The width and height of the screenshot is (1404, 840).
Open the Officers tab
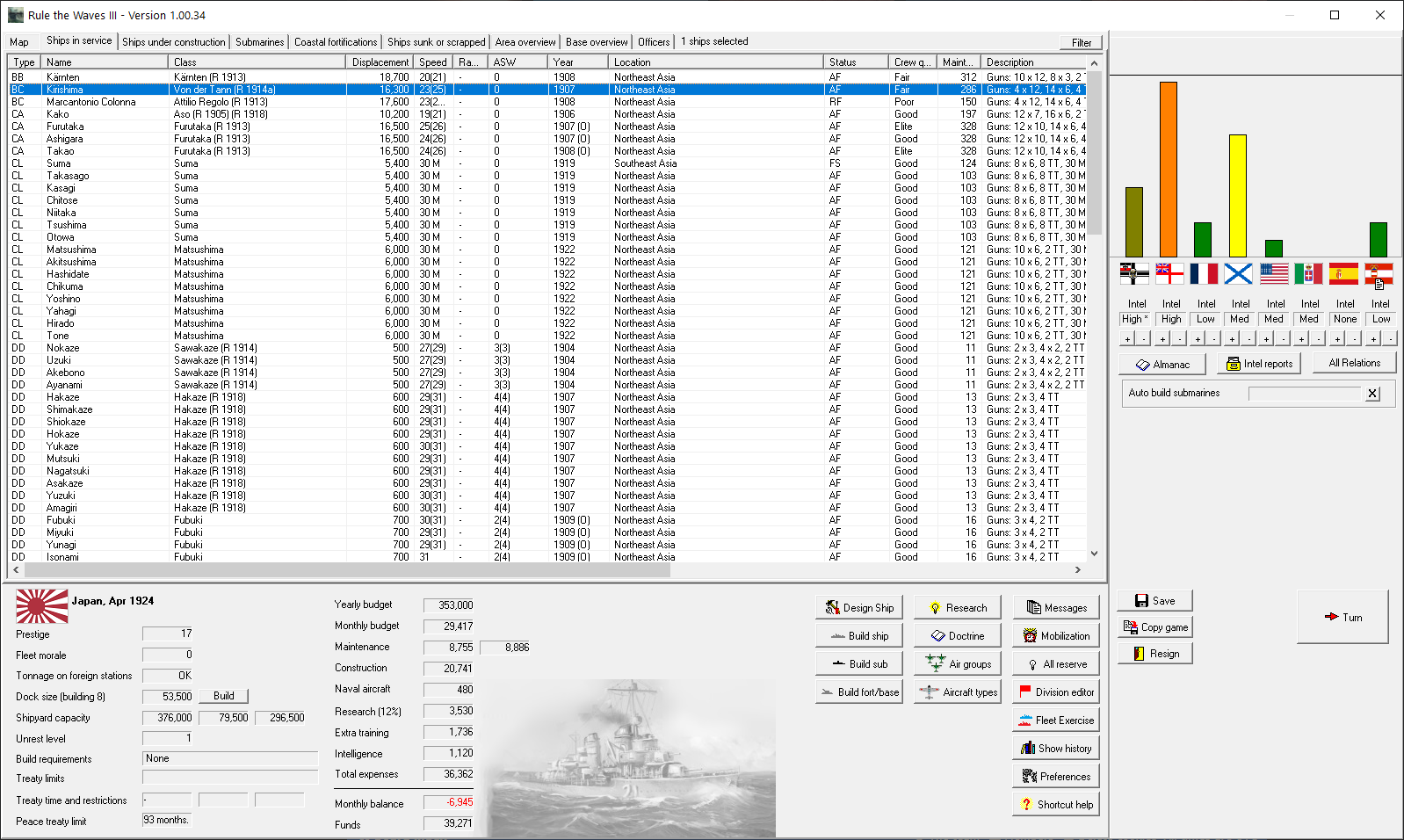pos(654,42)
